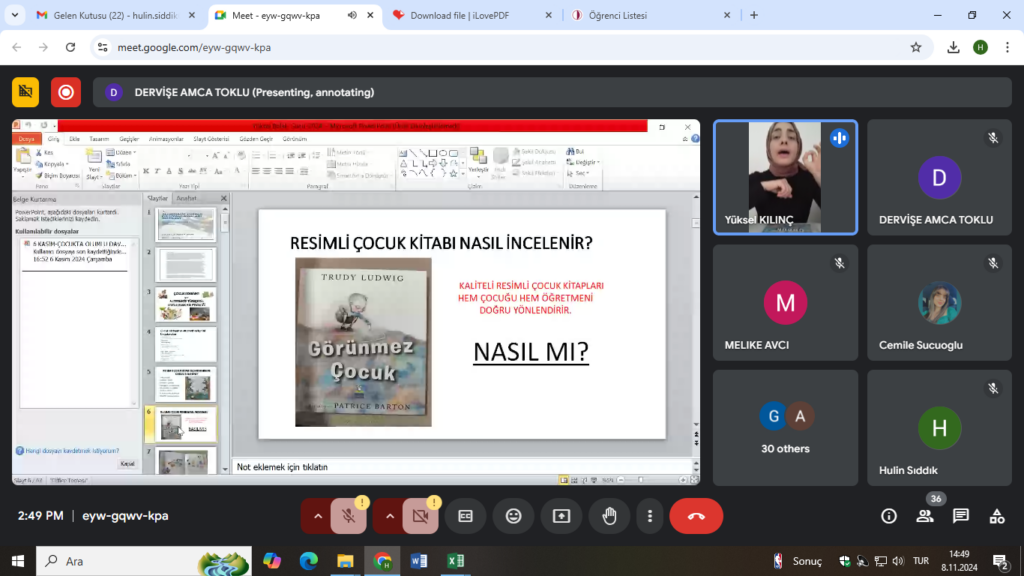Unmute the microphone in the call bar
Viewport: 1024px width, 576px height.
coord(348,516)
